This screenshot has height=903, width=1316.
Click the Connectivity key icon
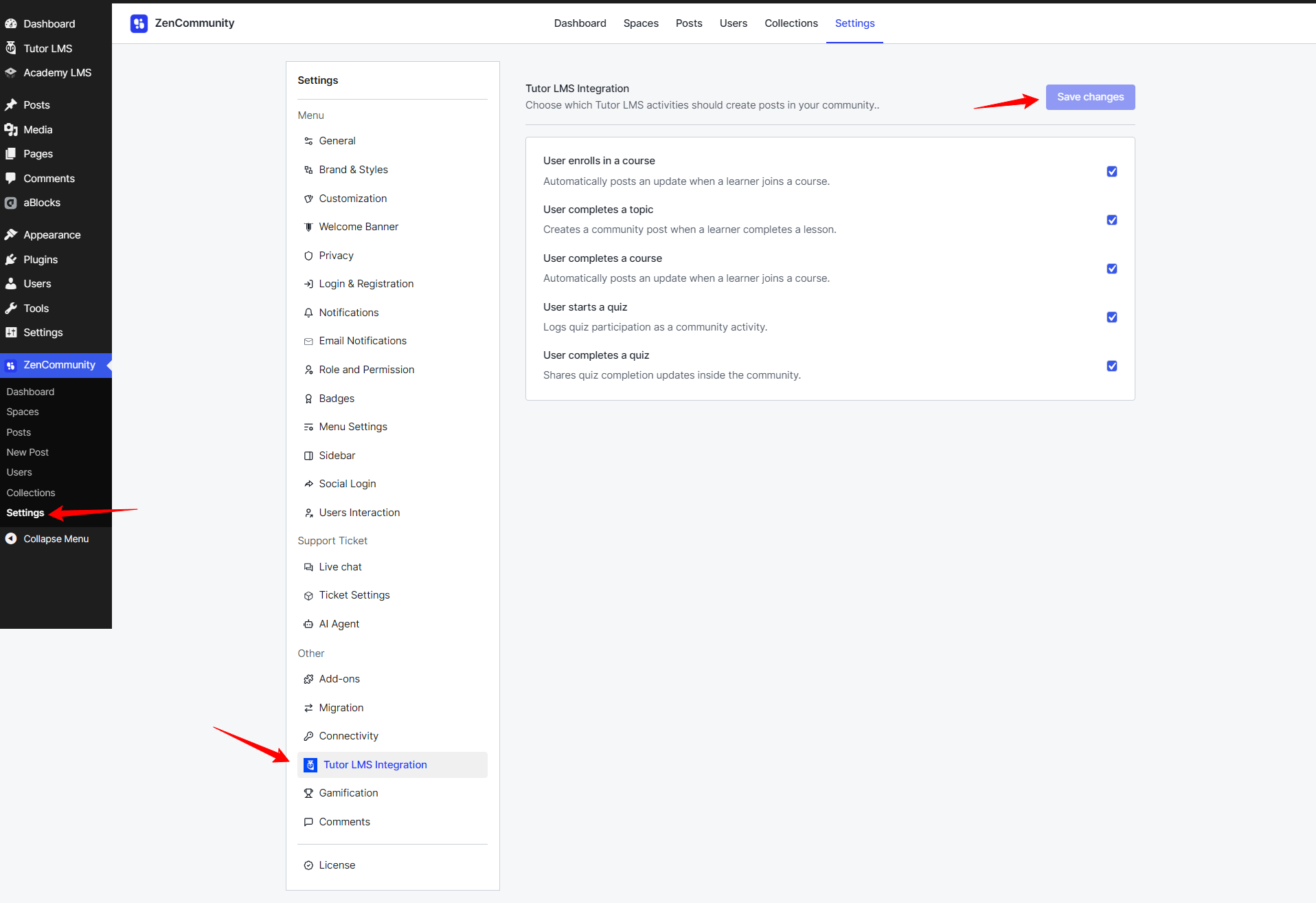(x=308, y=736)
